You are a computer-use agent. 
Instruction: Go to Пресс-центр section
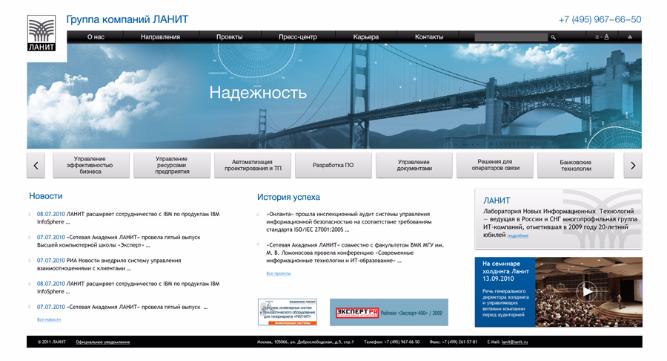tap(297, 37)
